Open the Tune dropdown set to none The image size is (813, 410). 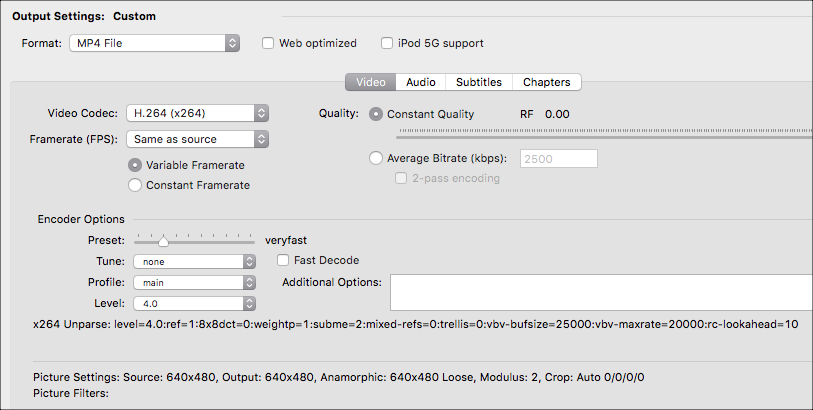point(194,261)
